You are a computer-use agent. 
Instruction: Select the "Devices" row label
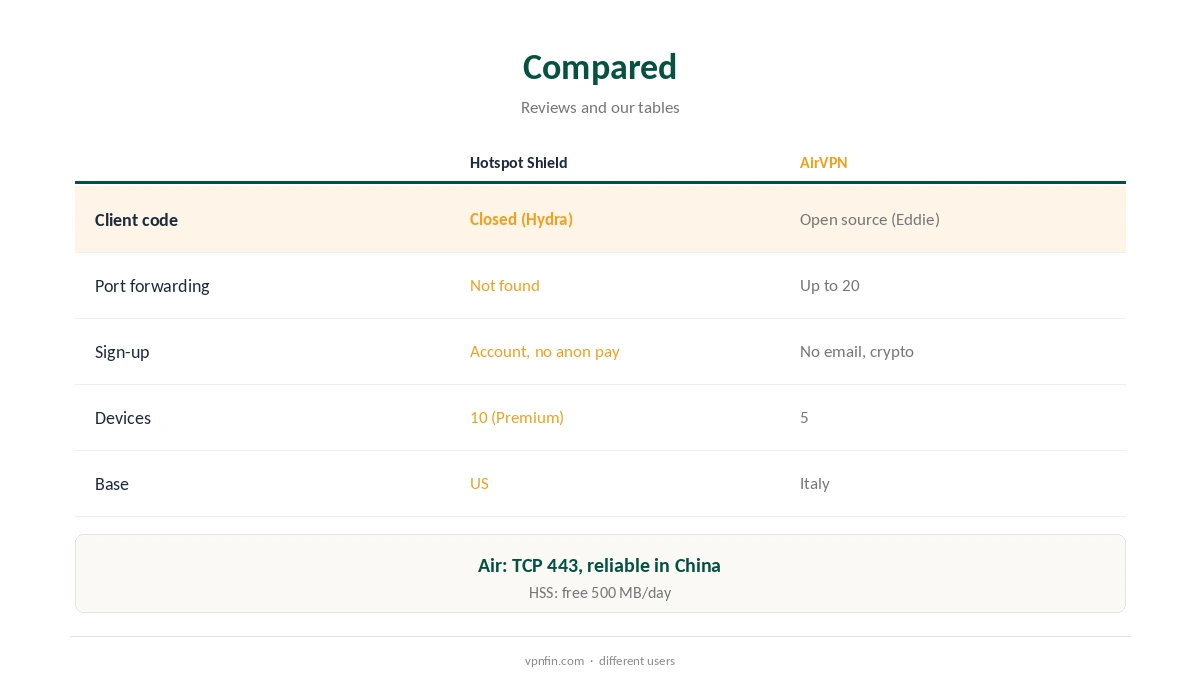[x=123, y=418]
